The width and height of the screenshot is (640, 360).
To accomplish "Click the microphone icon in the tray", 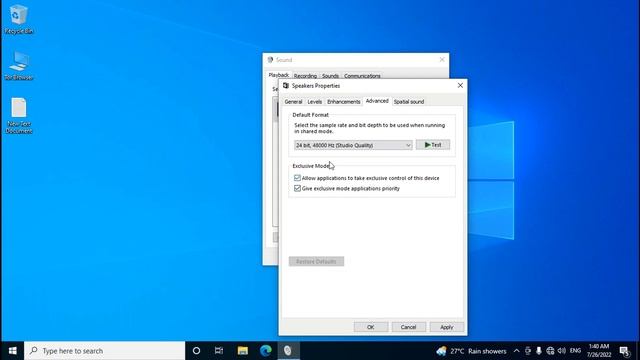I will pyautogui.click(x=539, y=351).
